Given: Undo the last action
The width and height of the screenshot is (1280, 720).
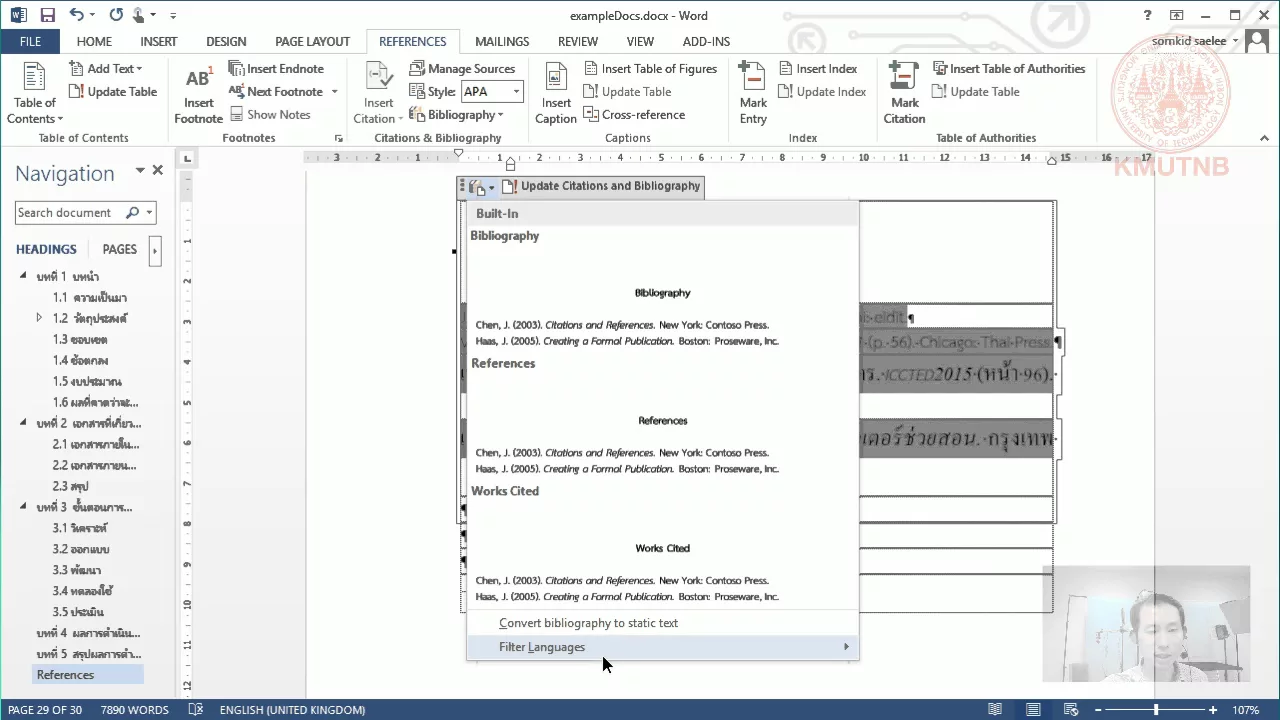Looking at the screenshot, I should (x=77, y=15).
